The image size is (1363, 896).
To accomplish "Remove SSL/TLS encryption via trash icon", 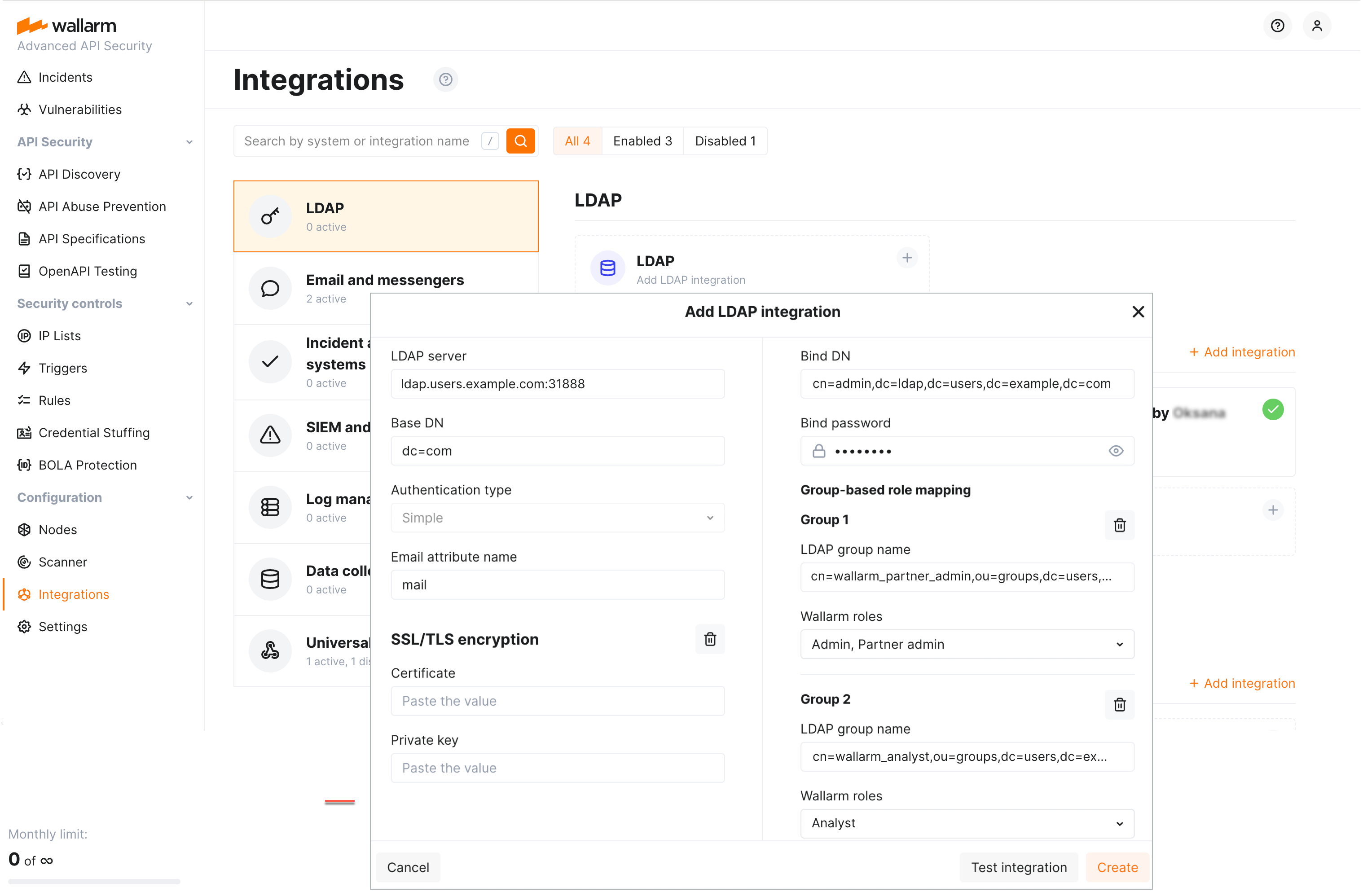I will (710, 639).
